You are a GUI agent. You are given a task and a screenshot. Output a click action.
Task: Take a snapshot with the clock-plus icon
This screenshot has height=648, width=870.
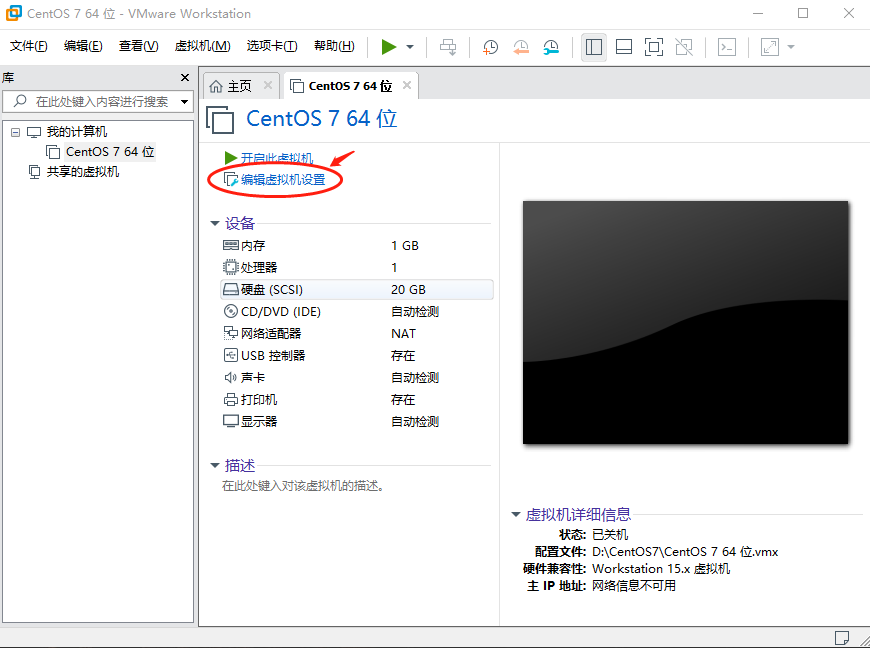(490, 47)
